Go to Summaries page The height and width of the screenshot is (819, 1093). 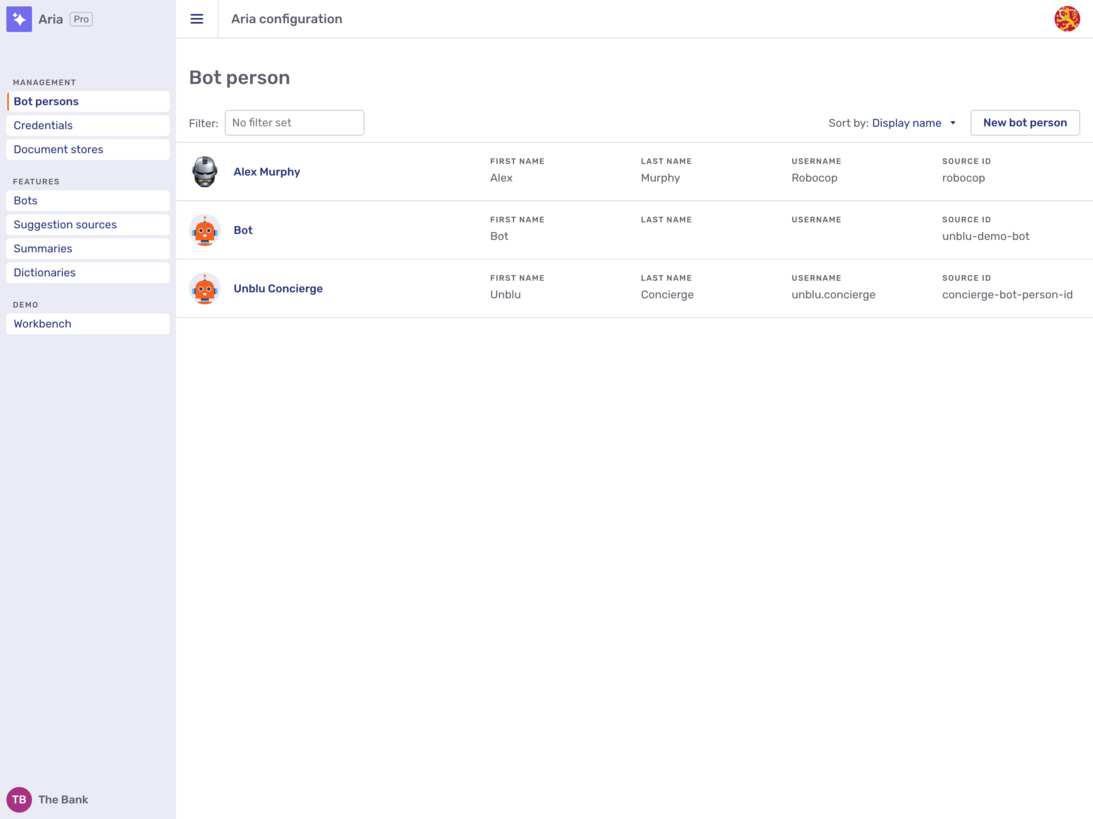point(88,249)
